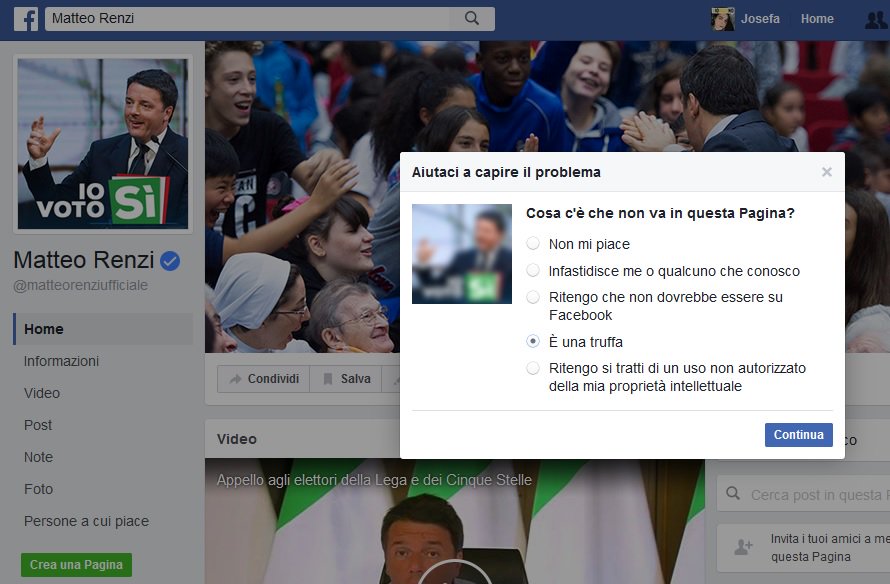
Task: Select 'Infastidisce me o qualcuno che conosco'
Action: (x=532, y=270)
